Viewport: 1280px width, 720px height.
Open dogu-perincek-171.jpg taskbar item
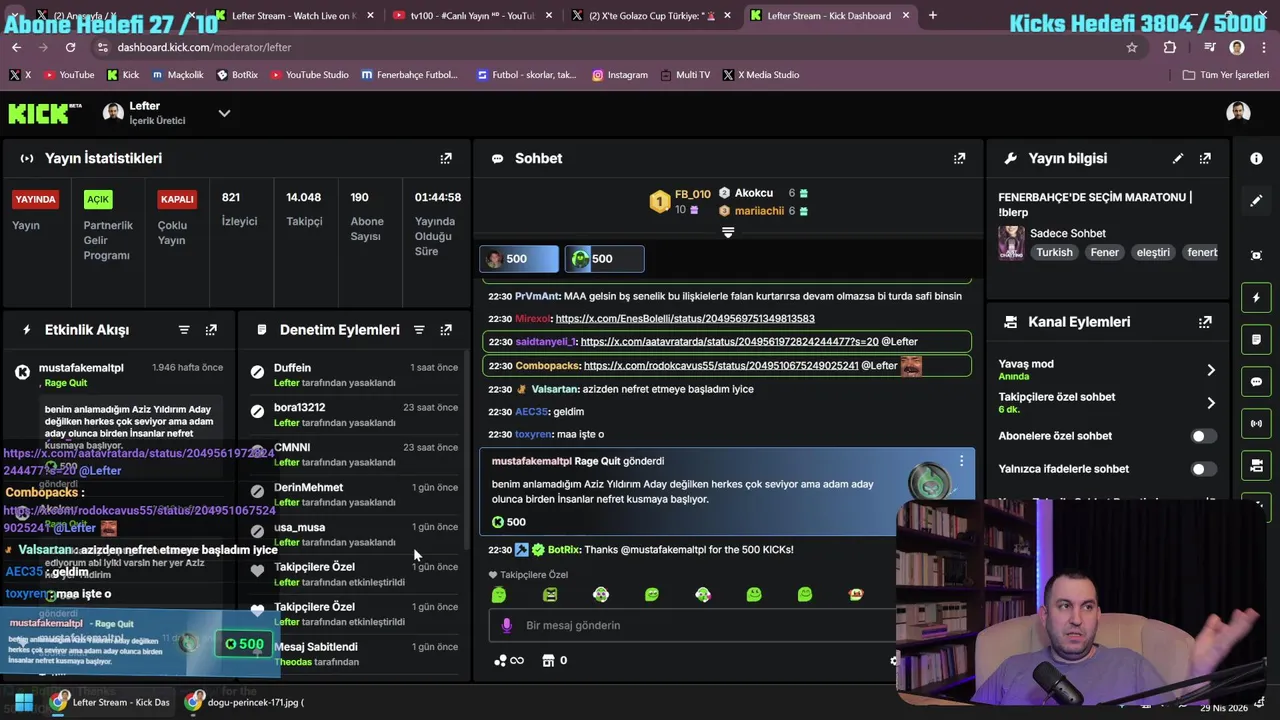[x=247, y=702]
